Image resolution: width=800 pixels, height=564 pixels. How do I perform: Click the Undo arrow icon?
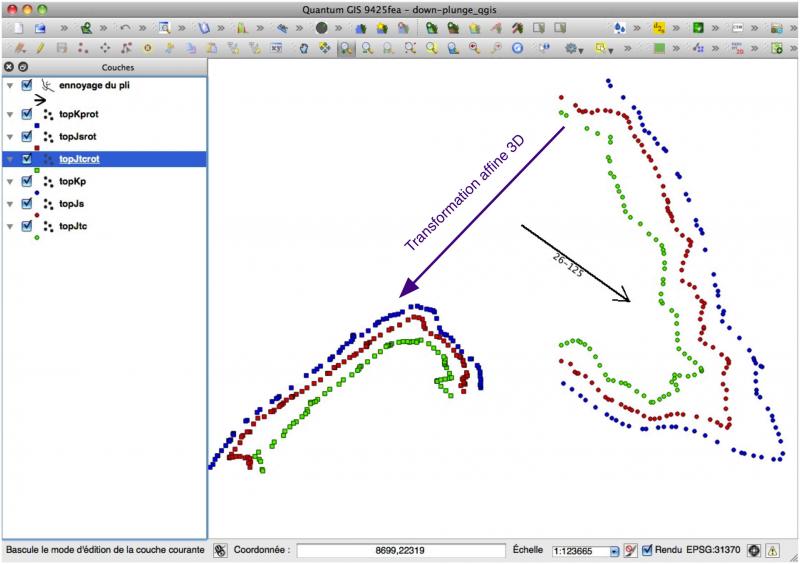(x=125, y=28)
